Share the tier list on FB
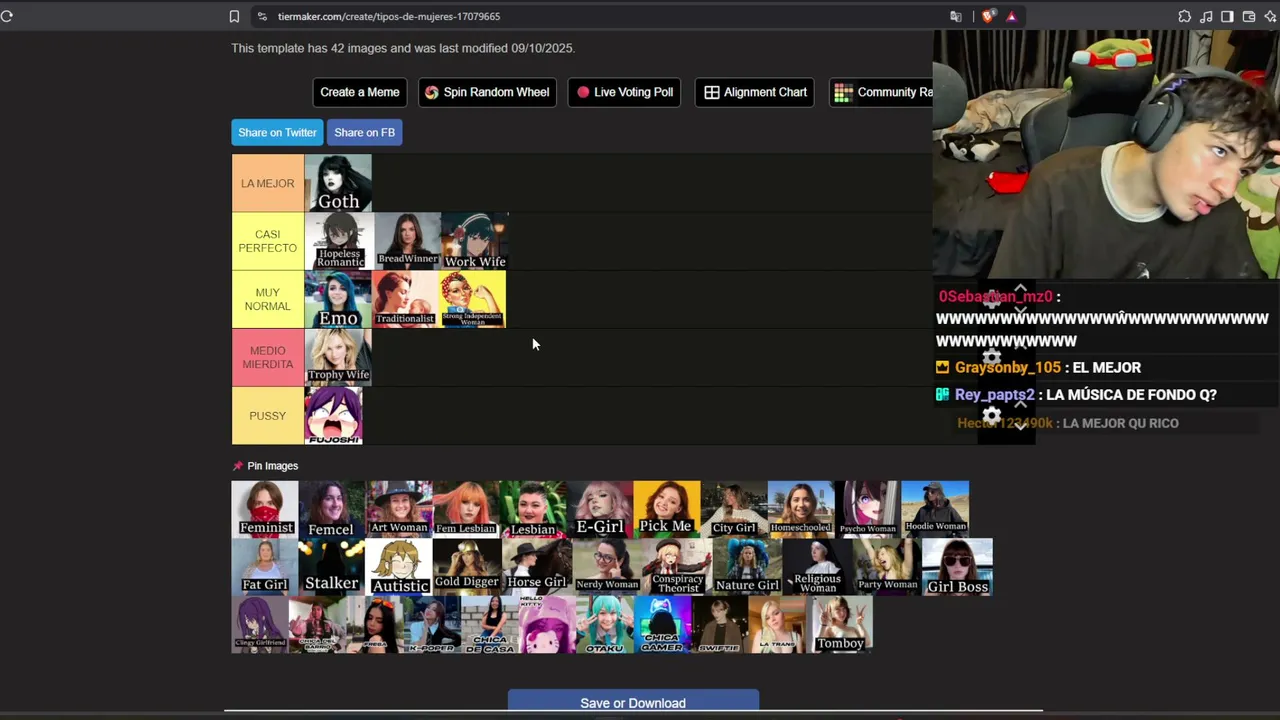The height and width of the screenshot is (720, 1280). pyautogui.click(x=365, y=132)
